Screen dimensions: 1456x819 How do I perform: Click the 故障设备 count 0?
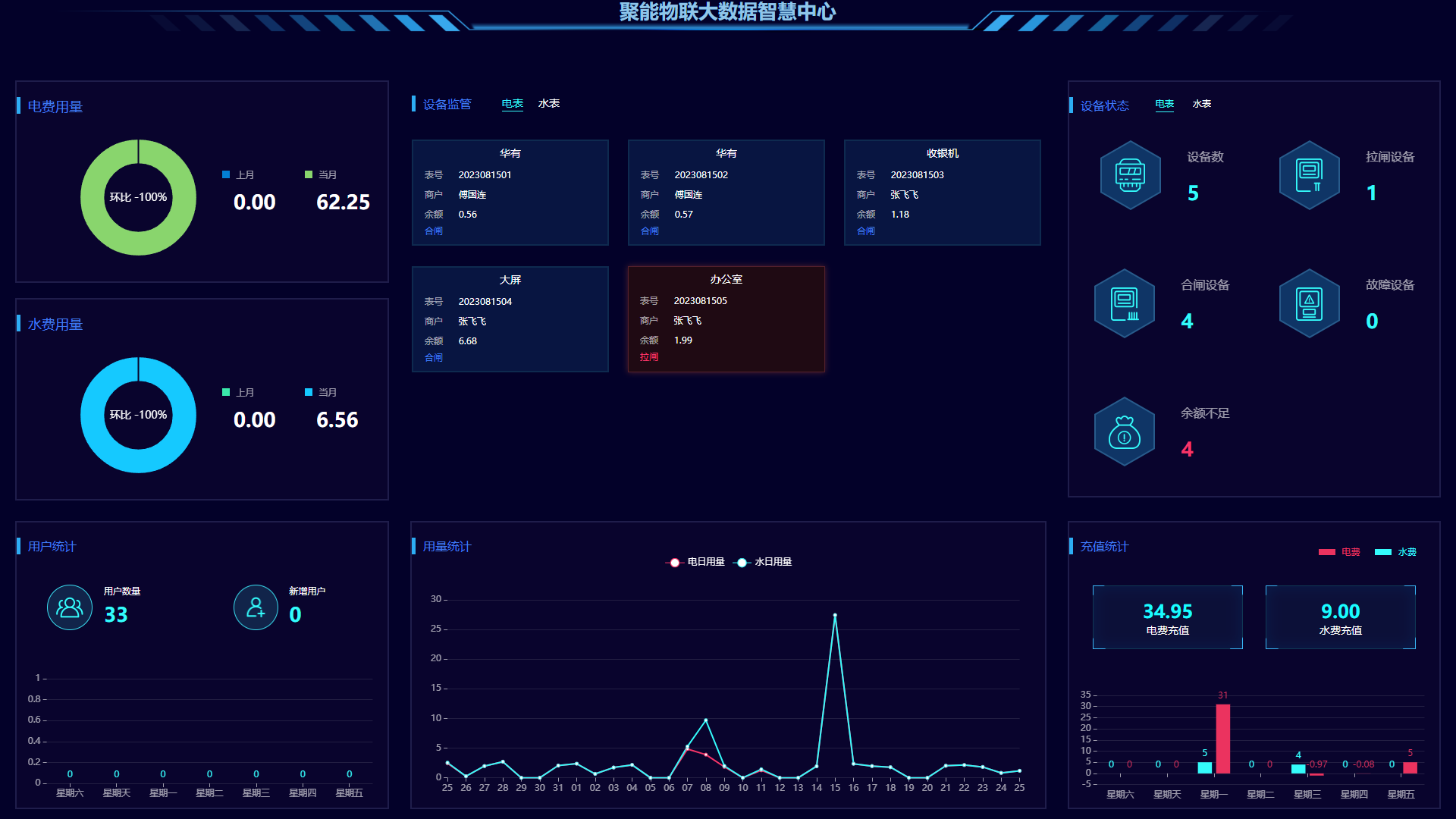(x=1373, y=322)
